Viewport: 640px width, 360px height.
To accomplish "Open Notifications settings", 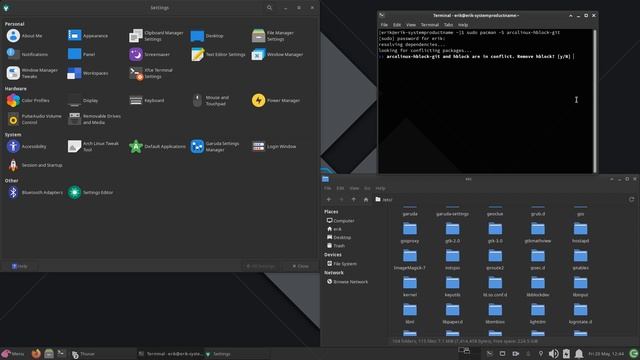I will 27,54.
